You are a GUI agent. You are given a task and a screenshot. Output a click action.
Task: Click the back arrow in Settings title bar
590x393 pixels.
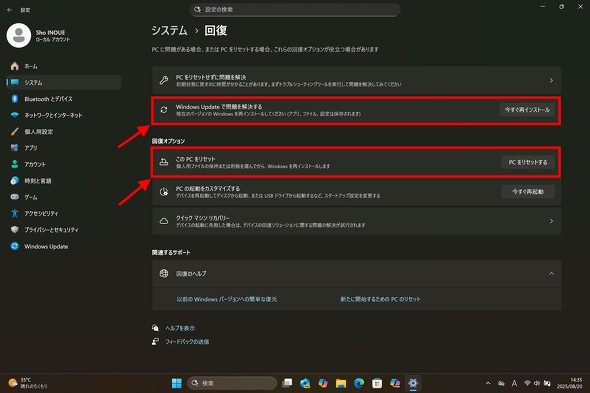[x=10, y=10]
